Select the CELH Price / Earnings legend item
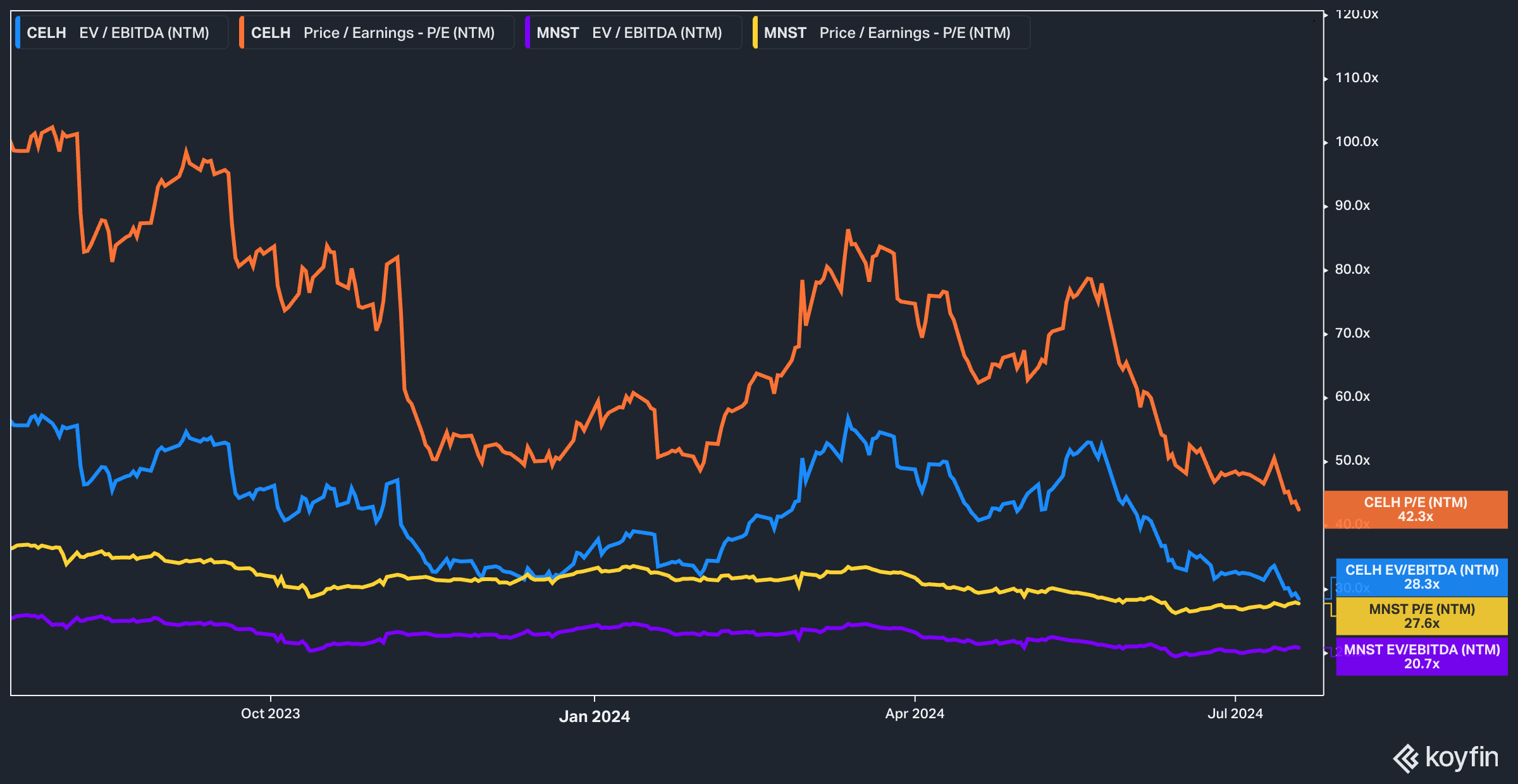The image size is (1518, 784). [x=376, y=33]
